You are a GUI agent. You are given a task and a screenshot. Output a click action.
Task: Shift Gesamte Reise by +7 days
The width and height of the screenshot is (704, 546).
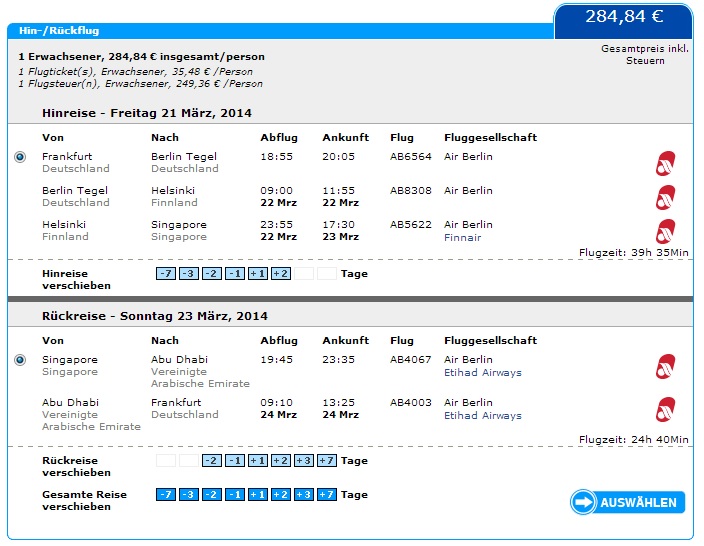pos(327,494)
